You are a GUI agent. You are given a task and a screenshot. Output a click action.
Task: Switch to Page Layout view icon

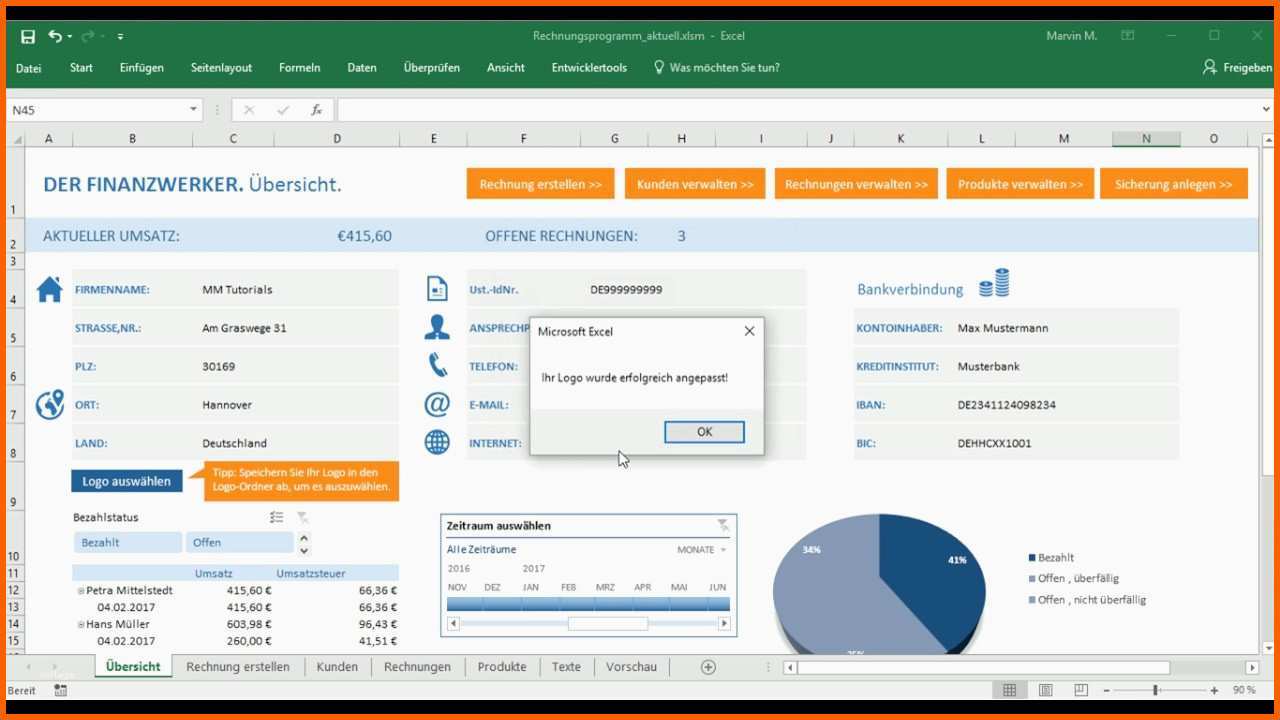pos(1045,690)
